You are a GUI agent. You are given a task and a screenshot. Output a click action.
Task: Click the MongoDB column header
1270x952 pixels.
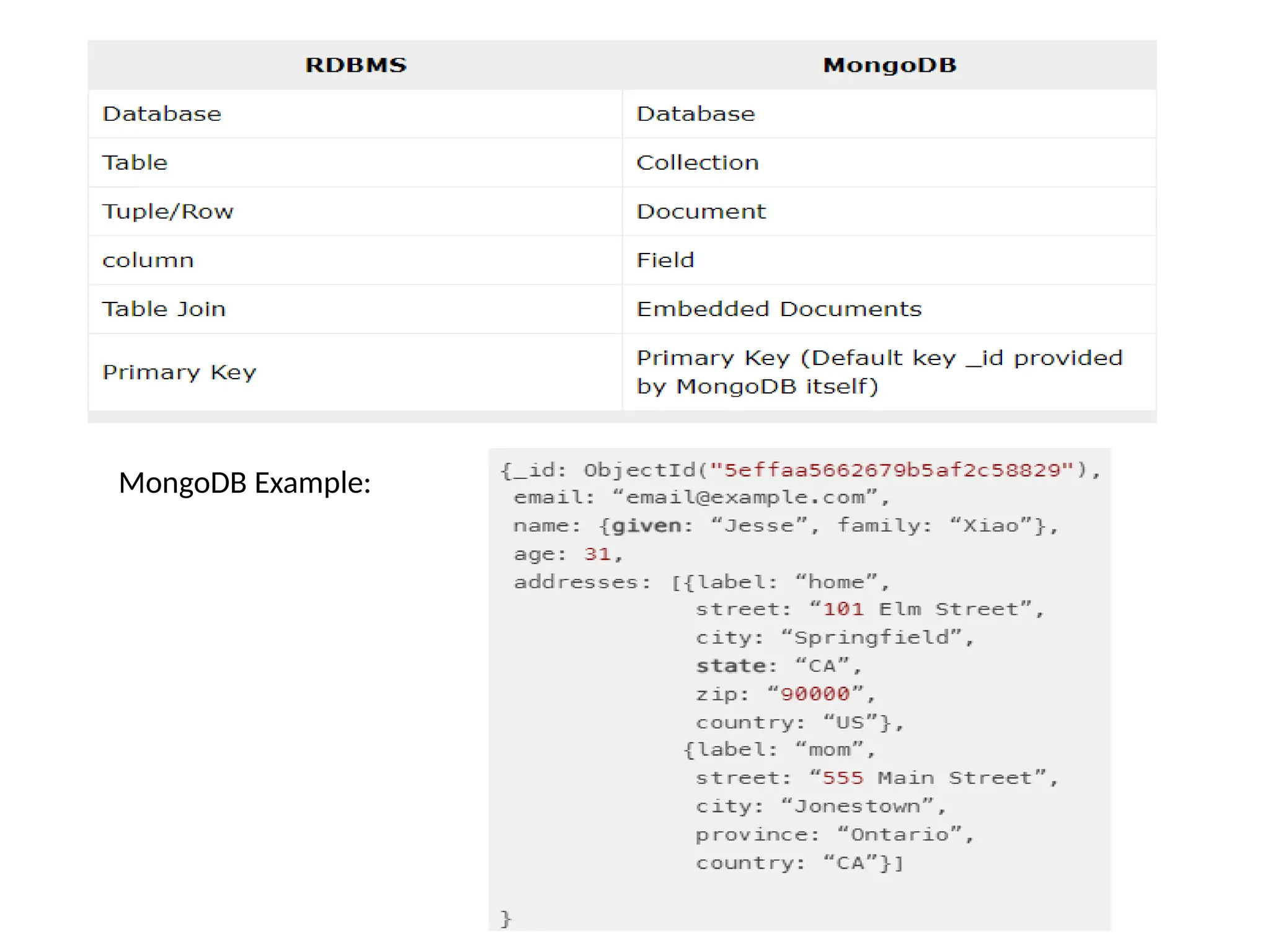(889, 65)
